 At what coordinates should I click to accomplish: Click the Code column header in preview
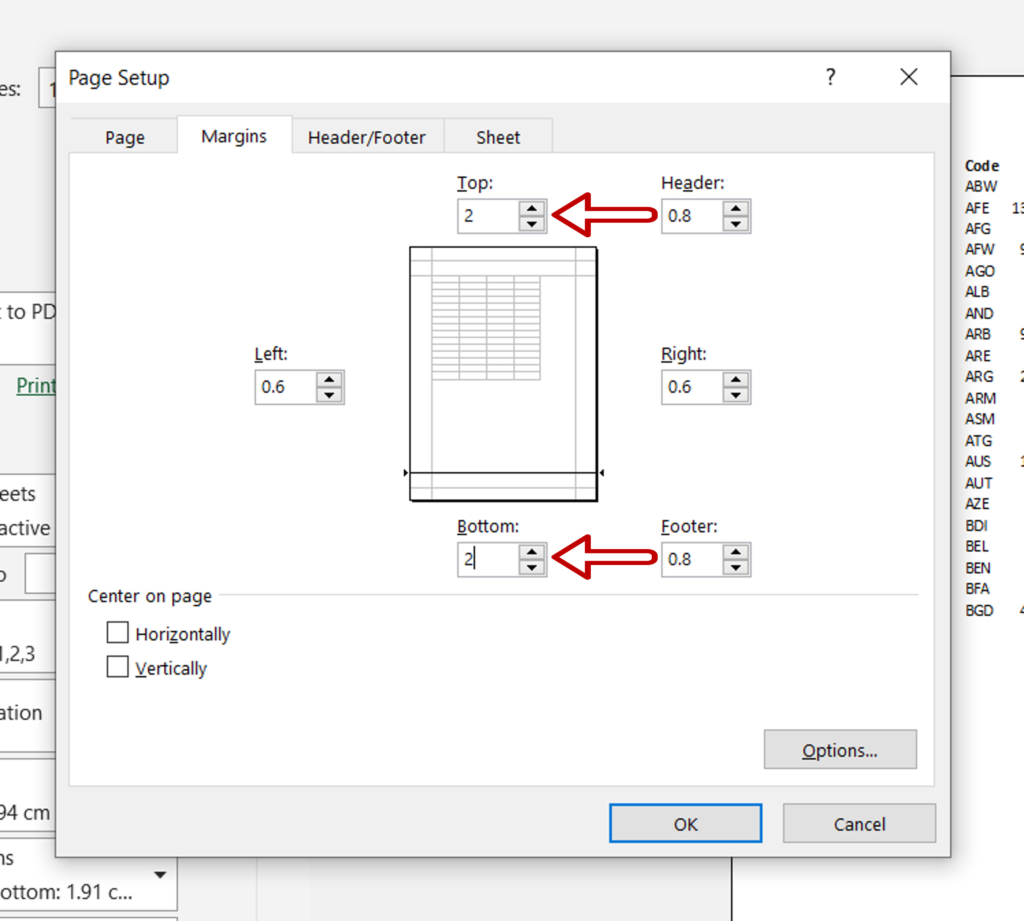click(982, 166)
